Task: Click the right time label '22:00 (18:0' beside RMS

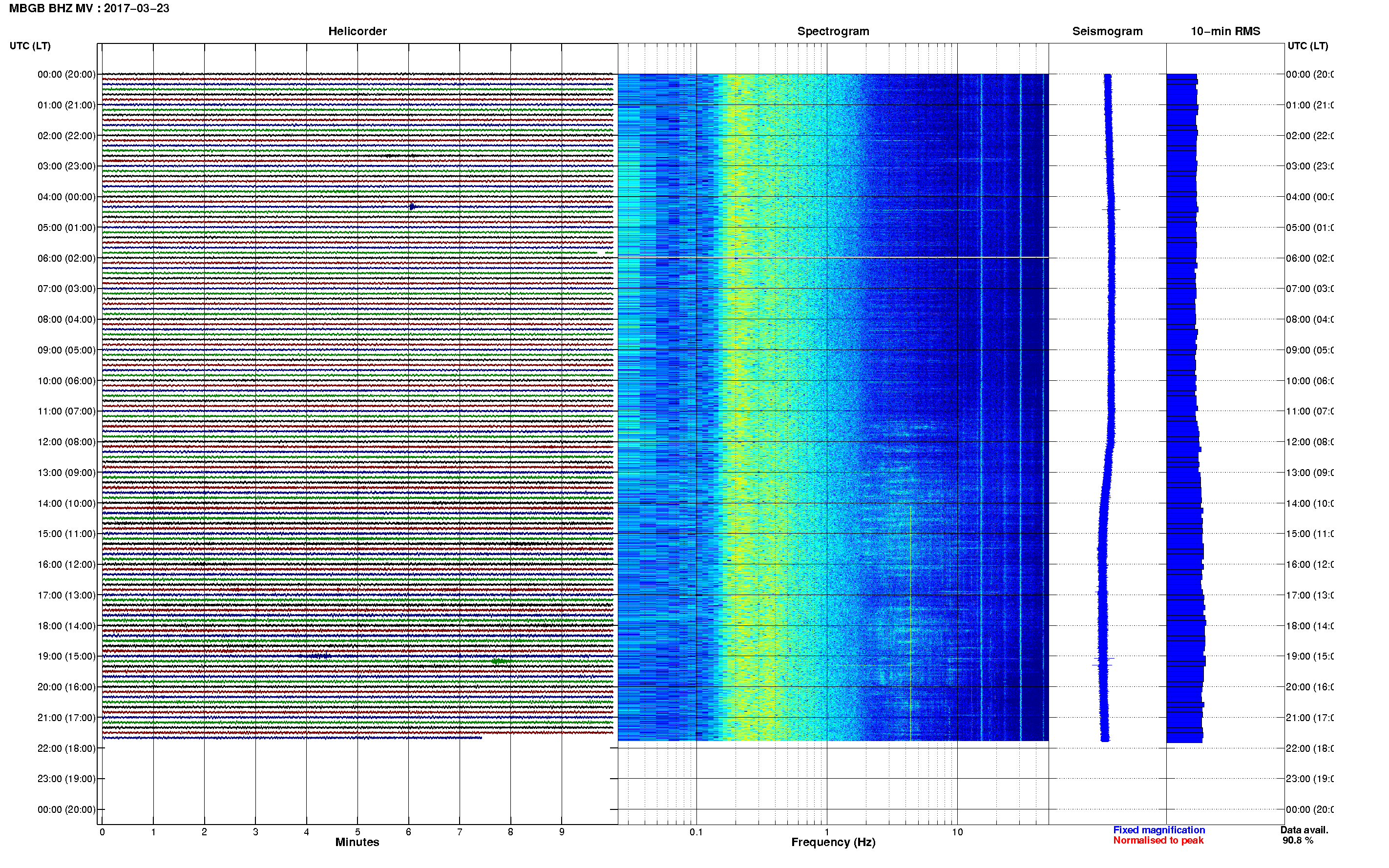Action: point(1310,748)
